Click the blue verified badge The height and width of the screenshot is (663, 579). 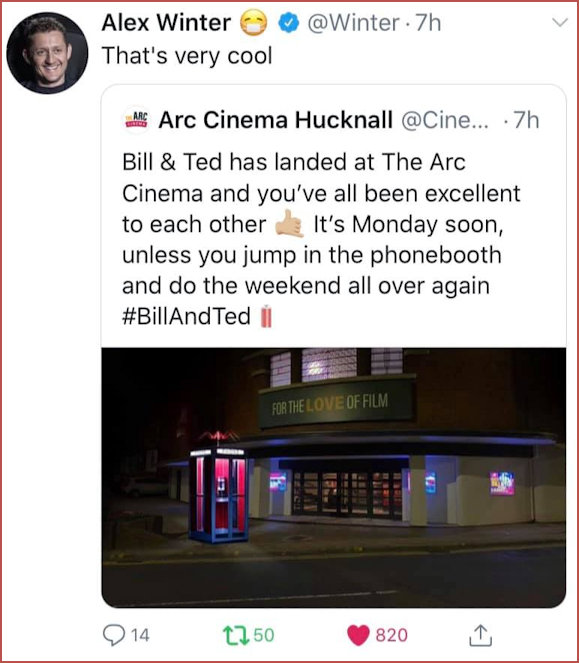pos(288,23)
